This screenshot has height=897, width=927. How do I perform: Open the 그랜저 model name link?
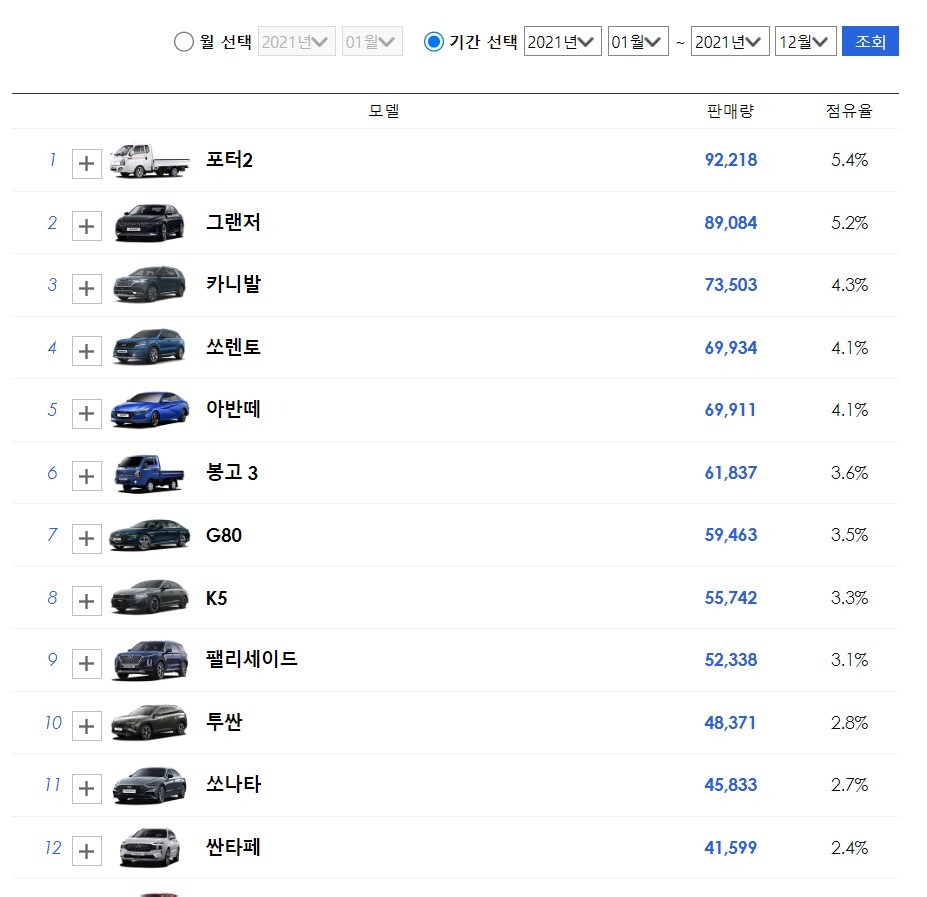[x=233, y=223]
